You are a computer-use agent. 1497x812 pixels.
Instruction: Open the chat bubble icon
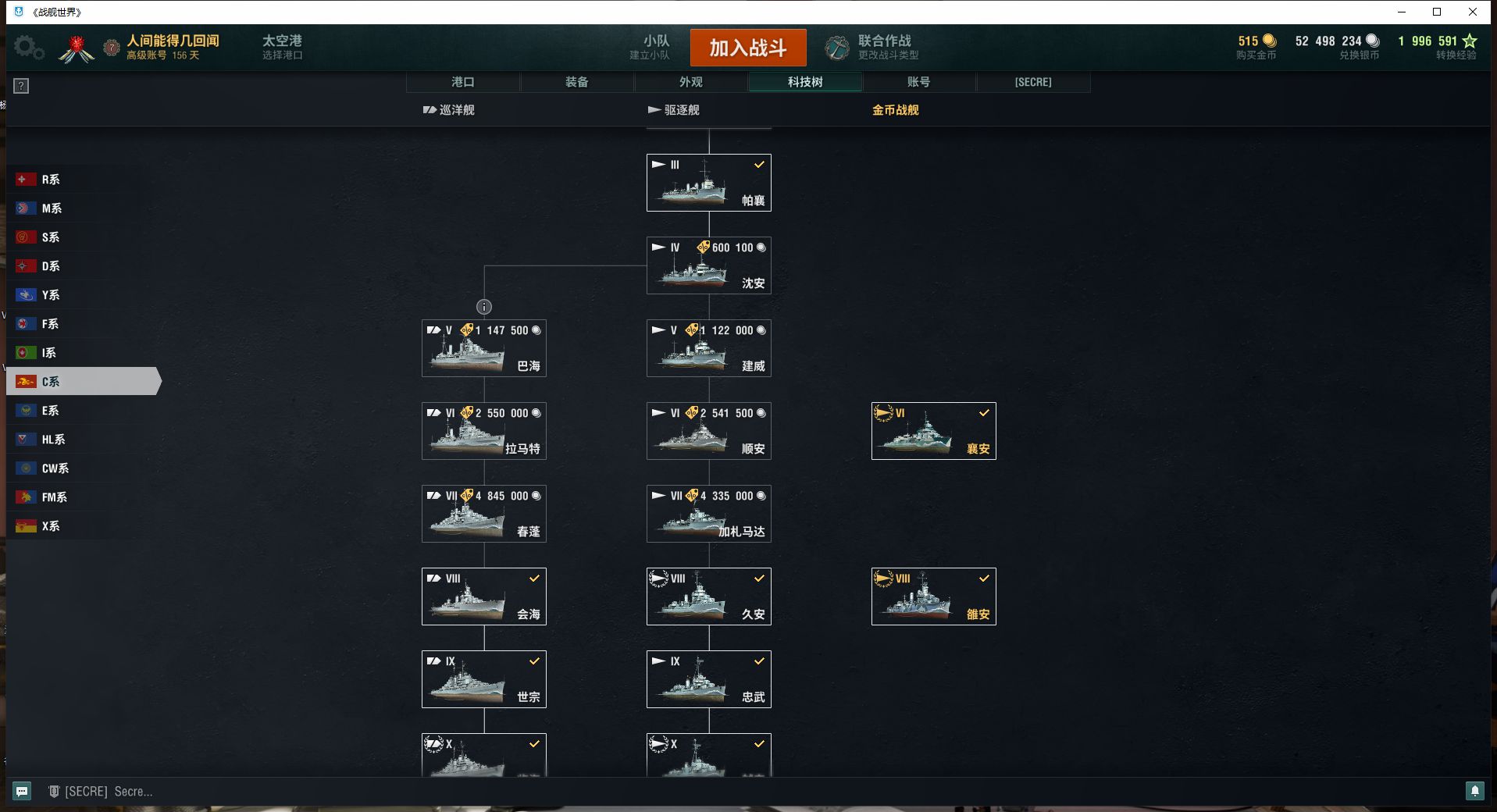[x=22, y=791]
